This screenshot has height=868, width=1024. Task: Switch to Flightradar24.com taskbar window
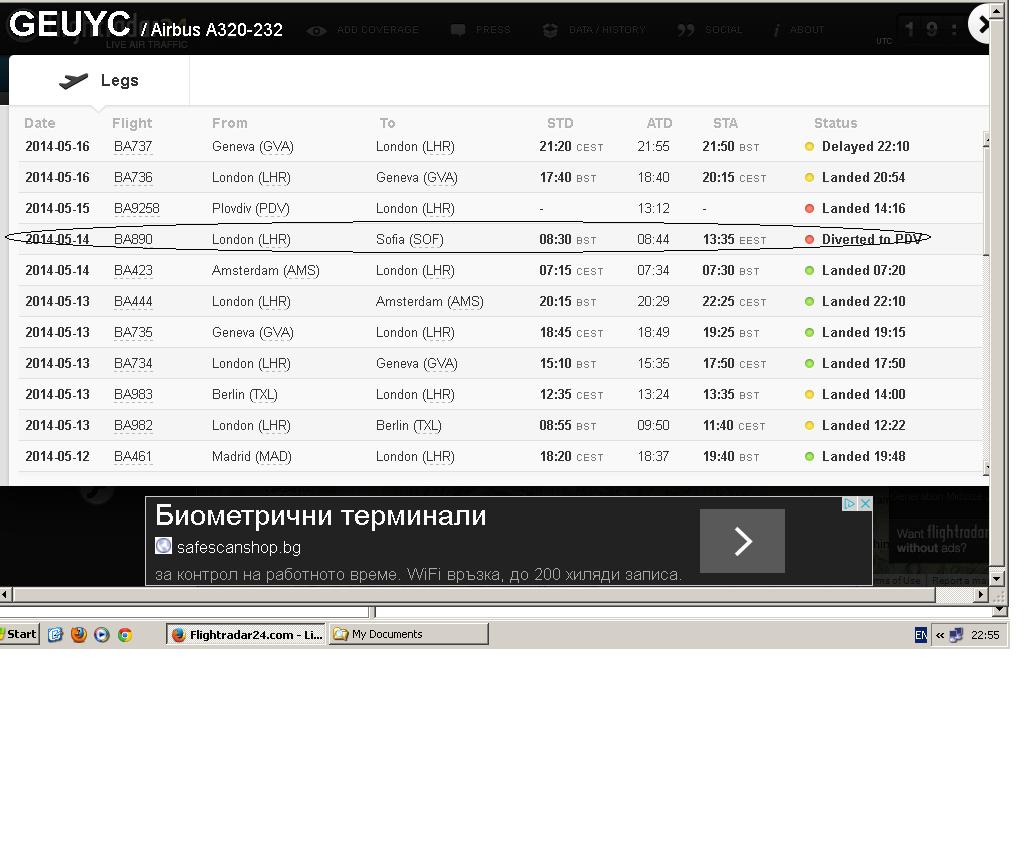247,634
